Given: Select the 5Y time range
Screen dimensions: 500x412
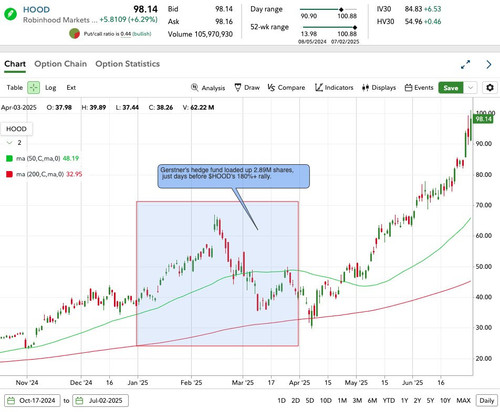Looking at the screenshot, I should tap(430, 400).
